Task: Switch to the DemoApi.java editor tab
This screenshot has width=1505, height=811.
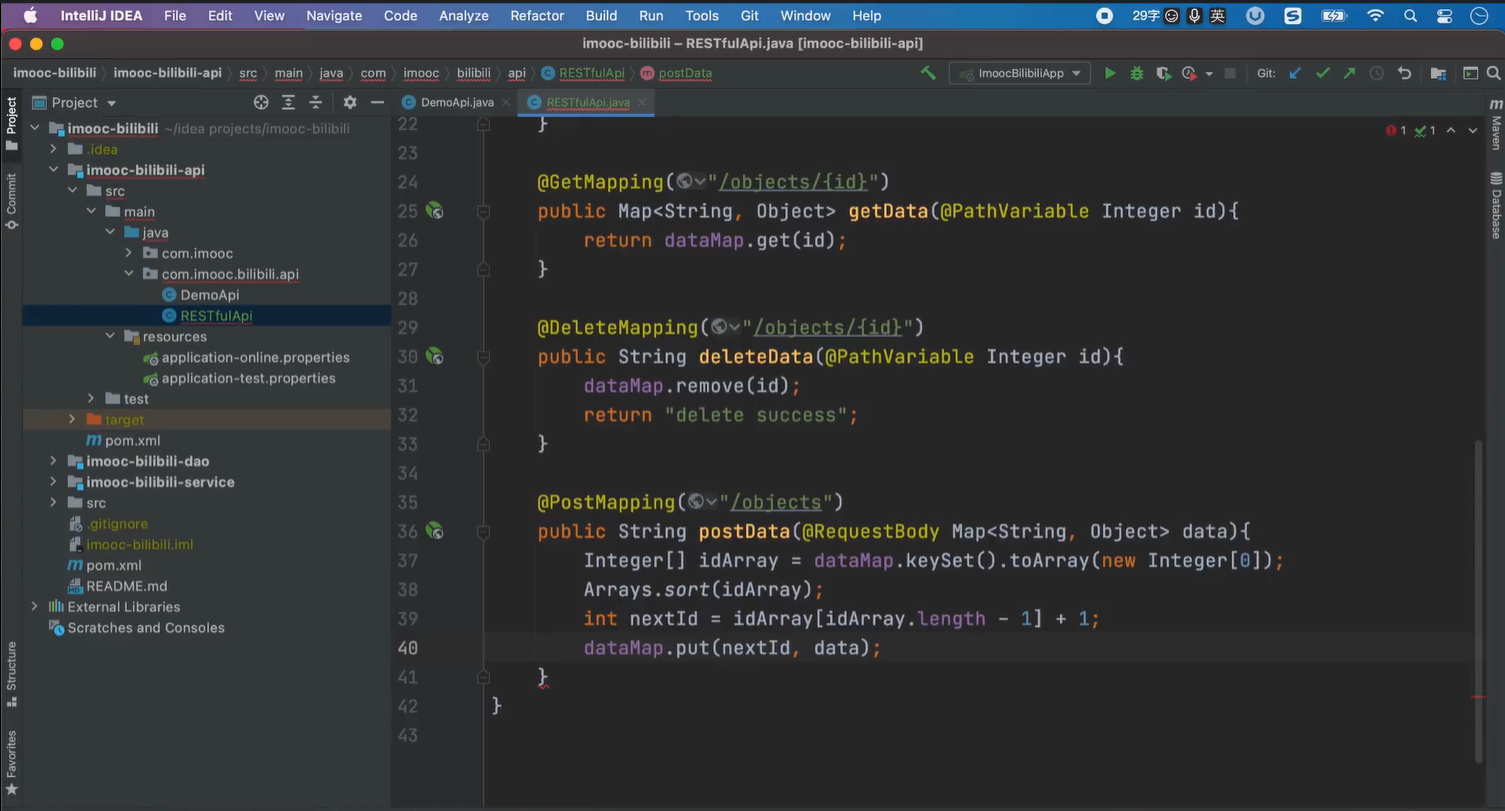Action: click(456, 102)
